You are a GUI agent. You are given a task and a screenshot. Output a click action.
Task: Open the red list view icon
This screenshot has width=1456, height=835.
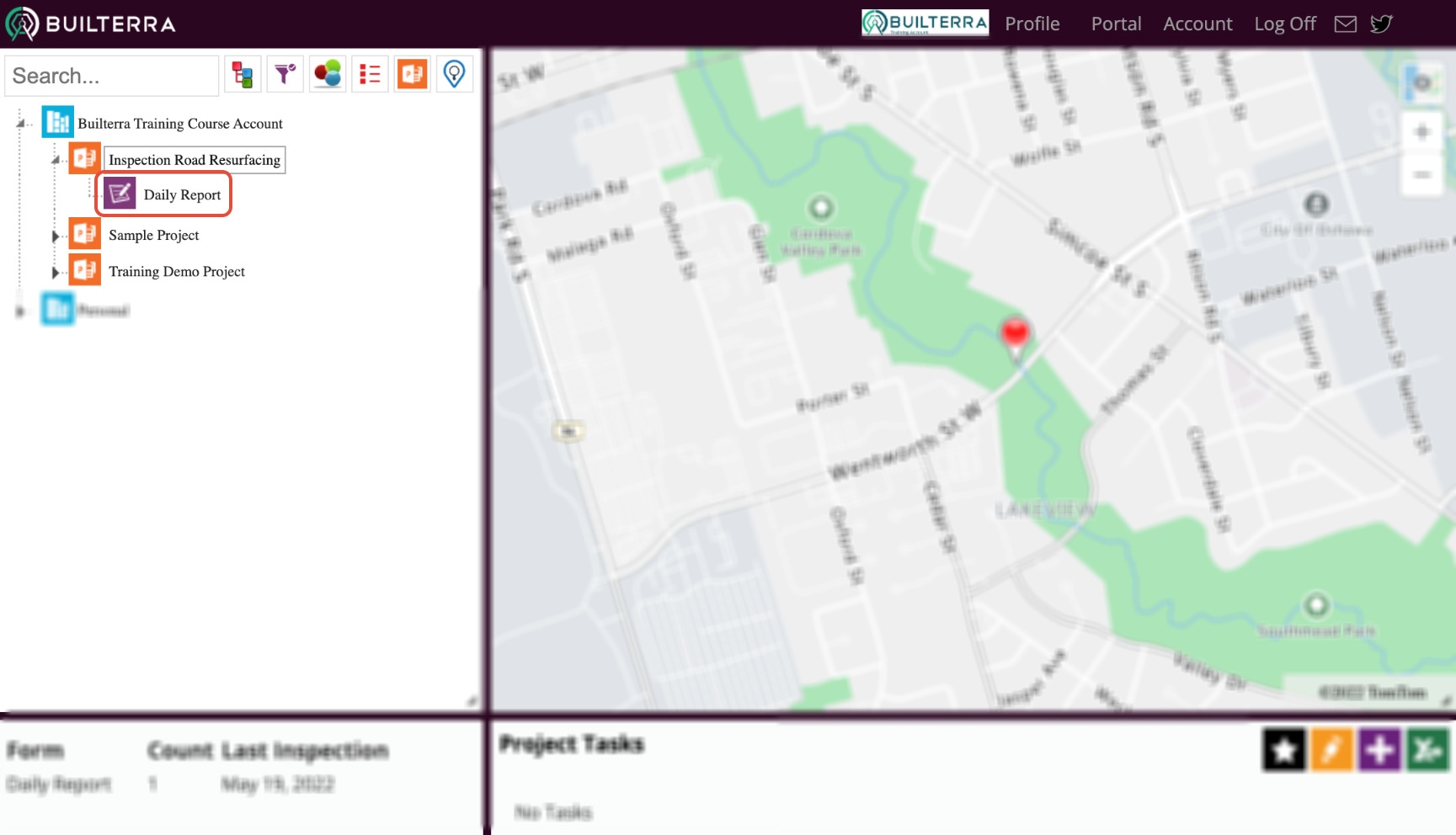click(x=370, y=75)
